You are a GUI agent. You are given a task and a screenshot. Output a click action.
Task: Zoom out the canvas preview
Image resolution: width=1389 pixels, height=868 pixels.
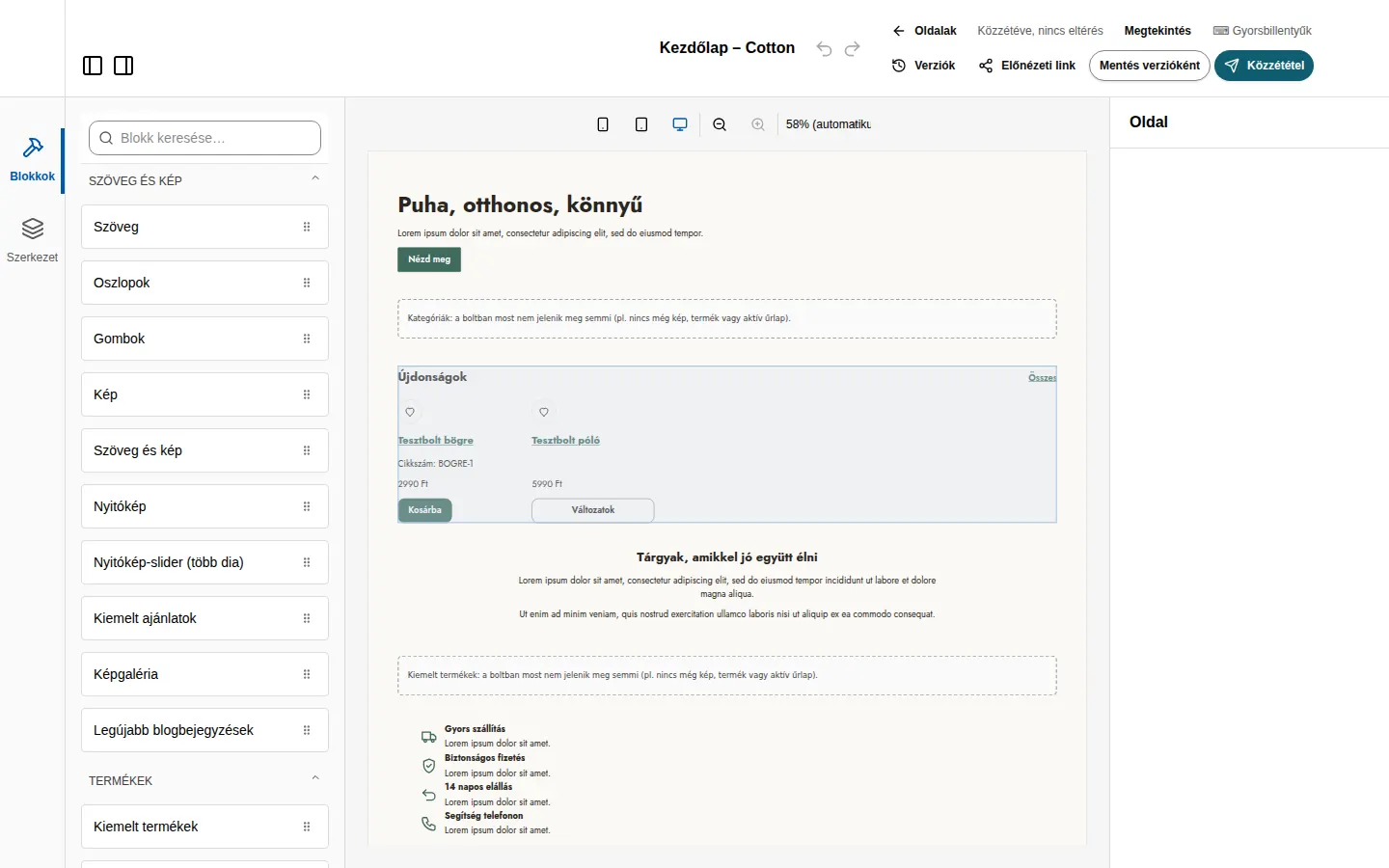(720, 124)
